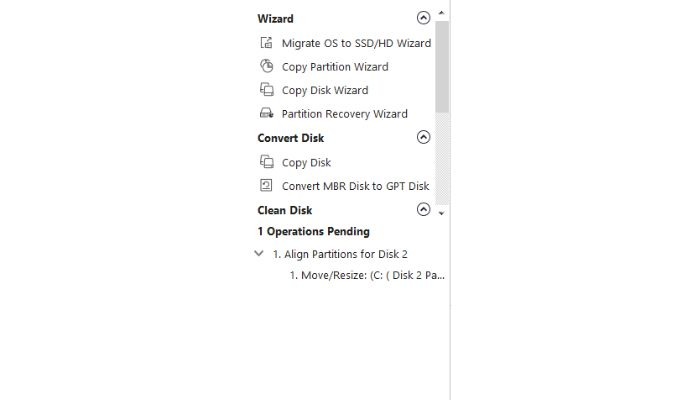Select Convert MBR Disk to GPT Disk
Viewport: 700px width, 400px height.
point(355,186)
